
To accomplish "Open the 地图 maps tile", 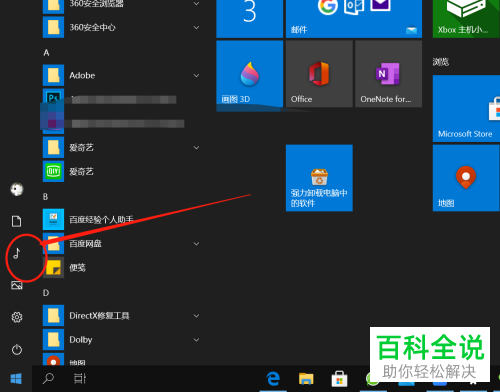I will (x=466, y=178).
